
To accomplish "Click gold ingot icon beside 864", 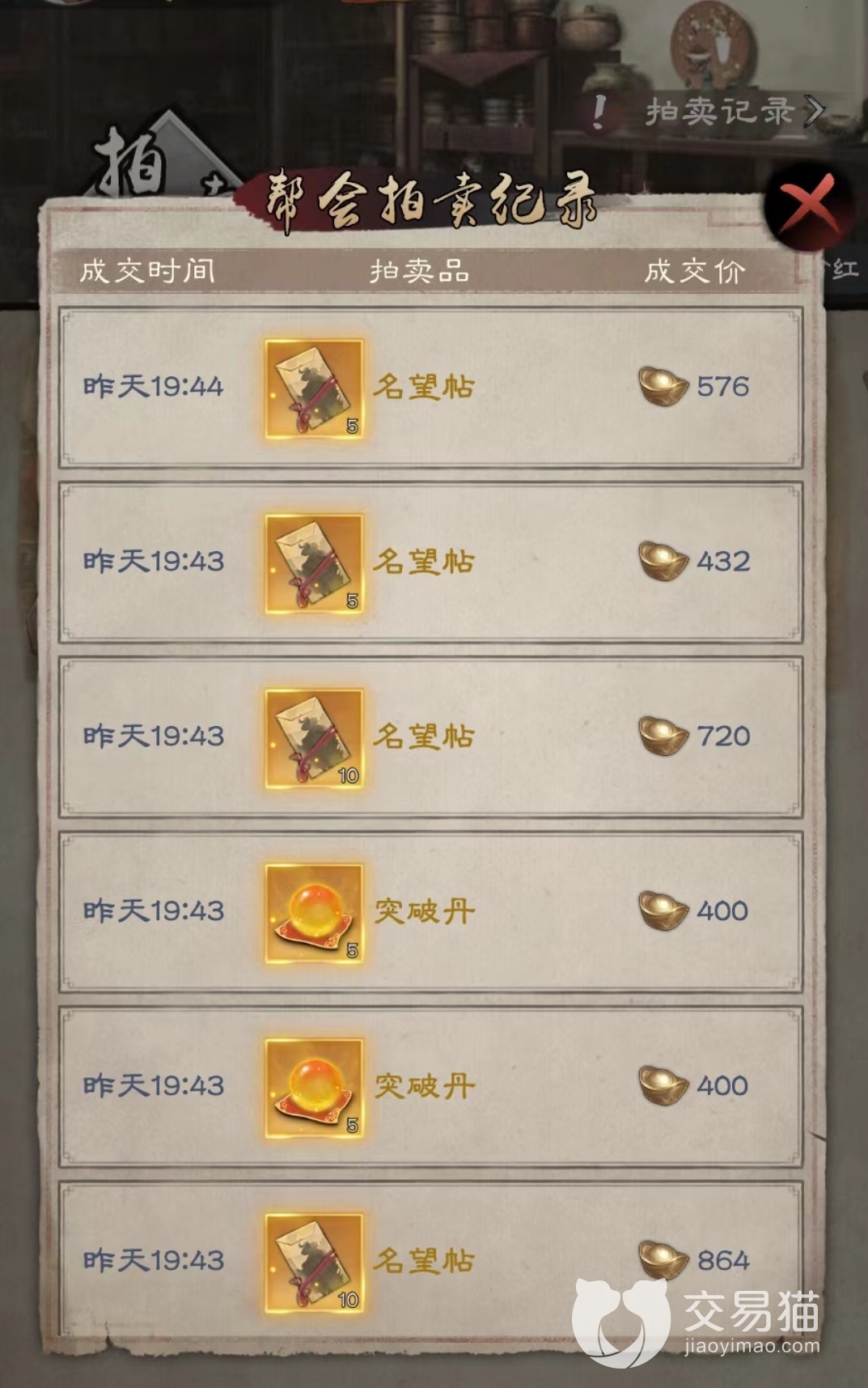I will 663,1259.
